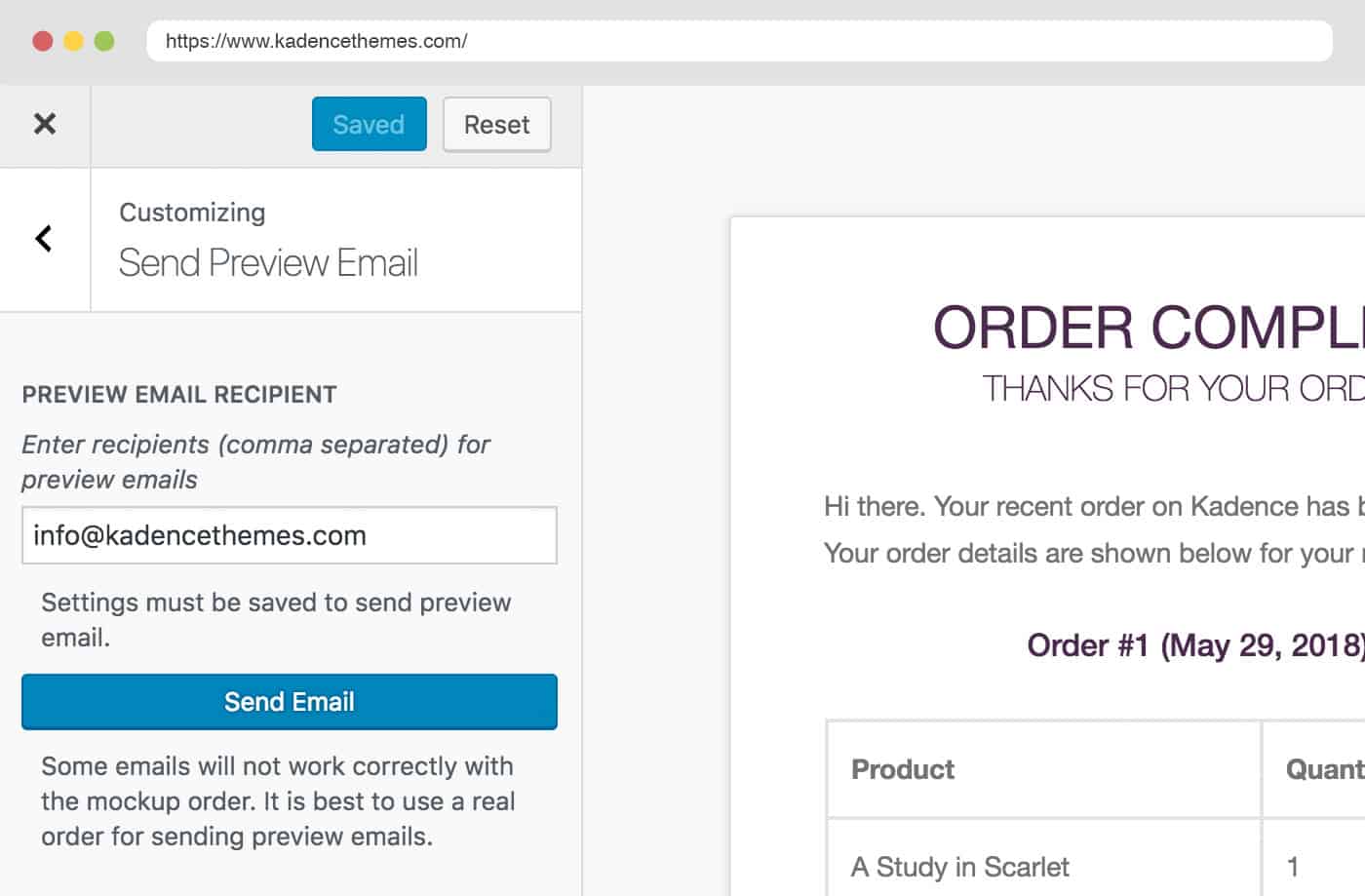Click the Order #1 date heading
Screen dimensions: 1365x896
(x=1194, y=645)
